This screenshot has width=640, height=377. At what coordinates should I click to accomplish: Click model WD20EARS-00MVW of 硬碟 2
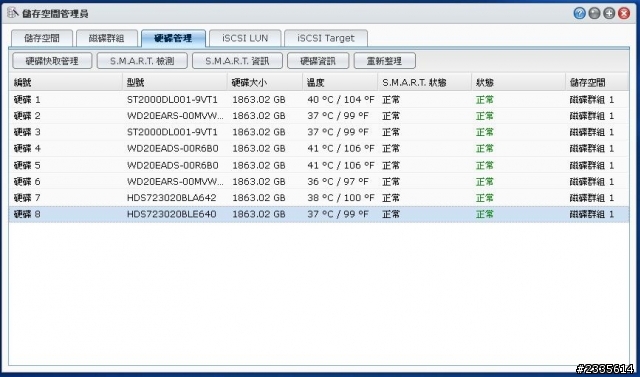(175, 116)
